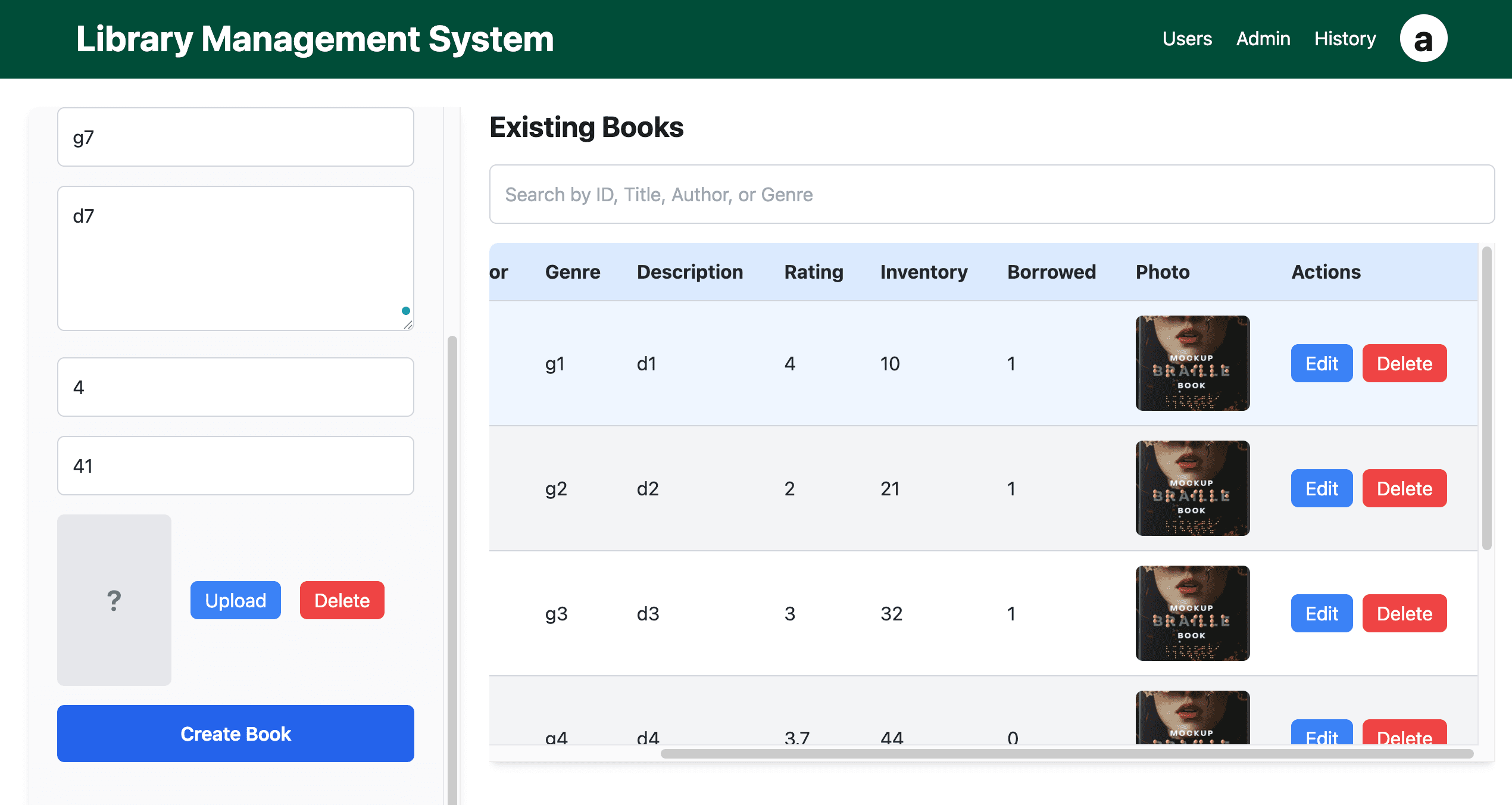Image resolution: width=1512 pixels, height=805 pixels.
Task: Click Delete next to the Upload button
Action: coord(342,600)
